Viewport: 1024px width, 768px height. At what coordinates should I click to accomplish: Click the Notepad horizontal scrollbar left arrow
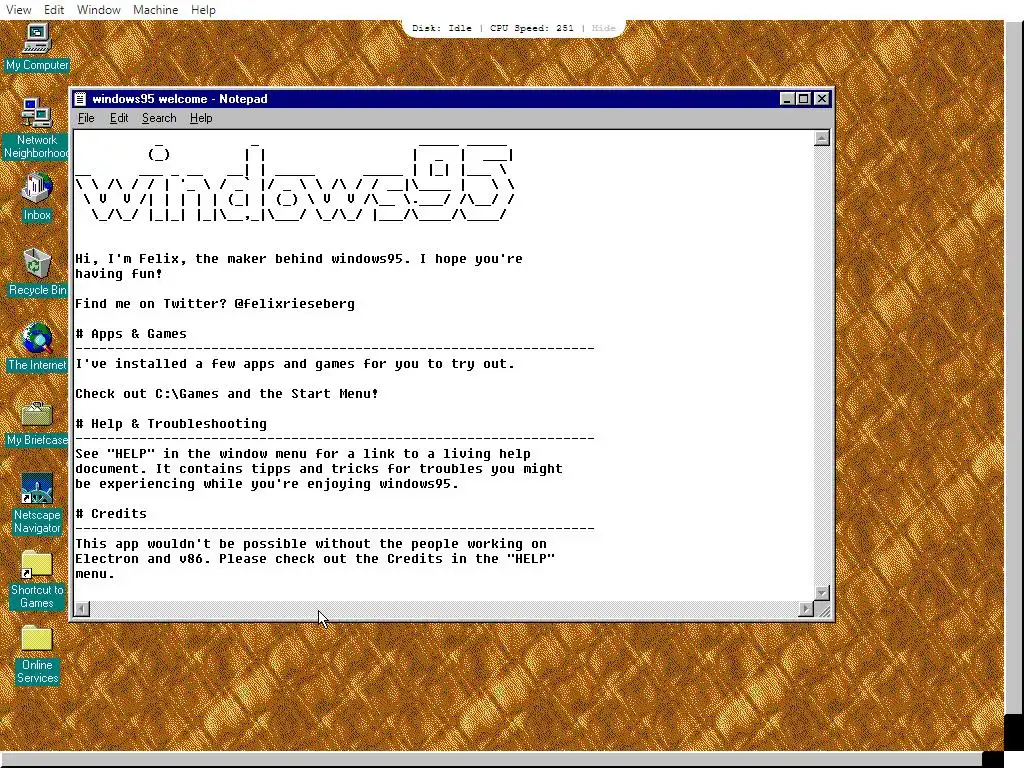click(82, 609)
